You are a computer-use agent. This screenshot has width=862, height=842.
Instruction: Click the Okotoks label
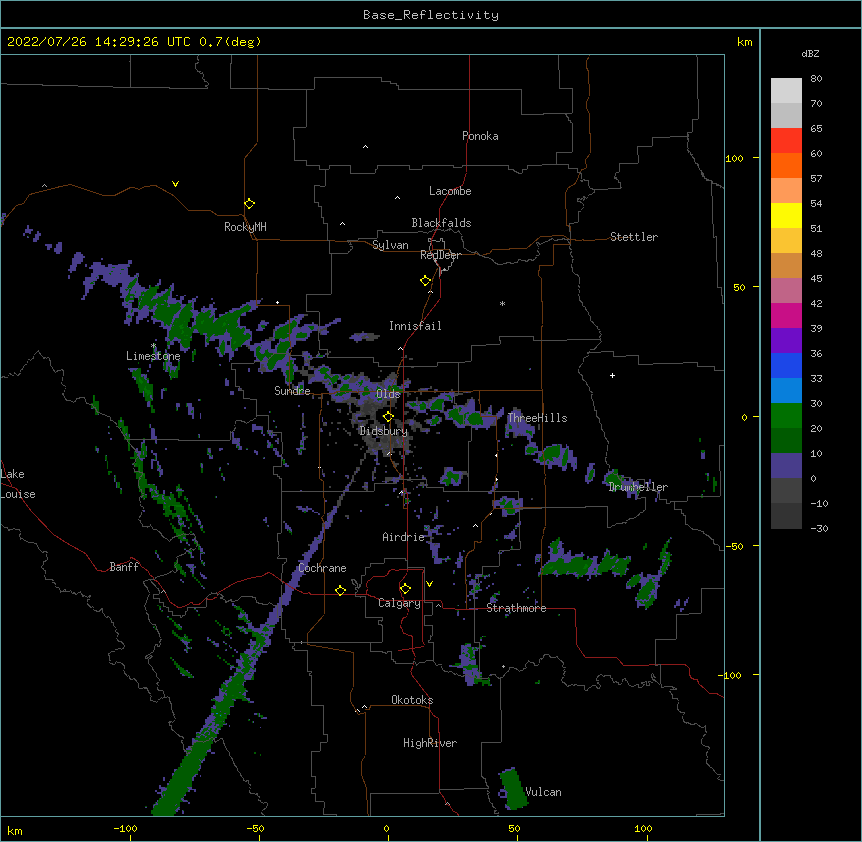tap(412, 700)
